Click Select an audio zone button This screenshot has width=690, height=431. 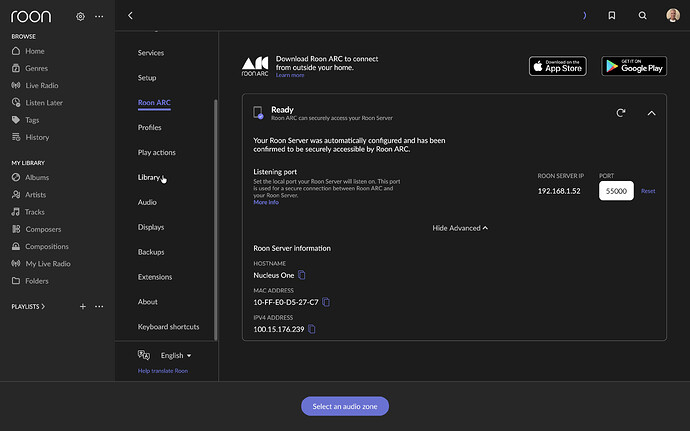(345, 406)
